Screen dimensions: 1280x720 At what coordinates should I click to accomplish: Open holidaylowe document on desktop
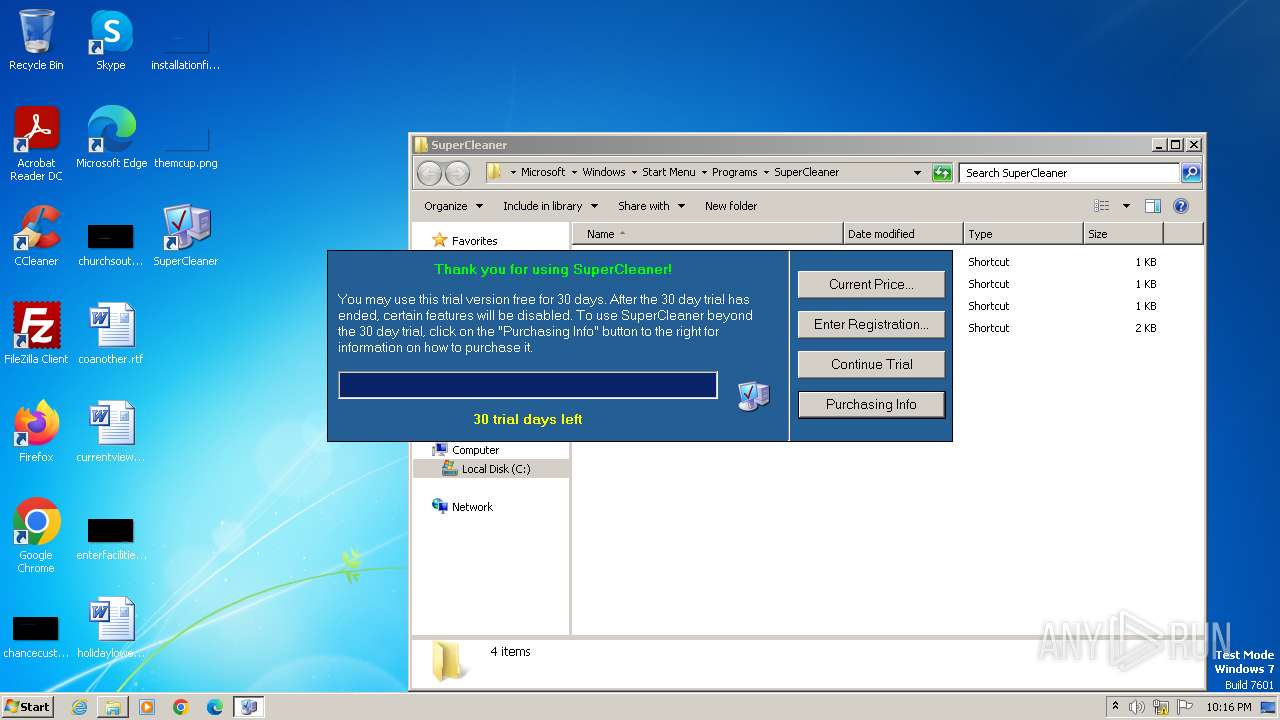(110, 627)
